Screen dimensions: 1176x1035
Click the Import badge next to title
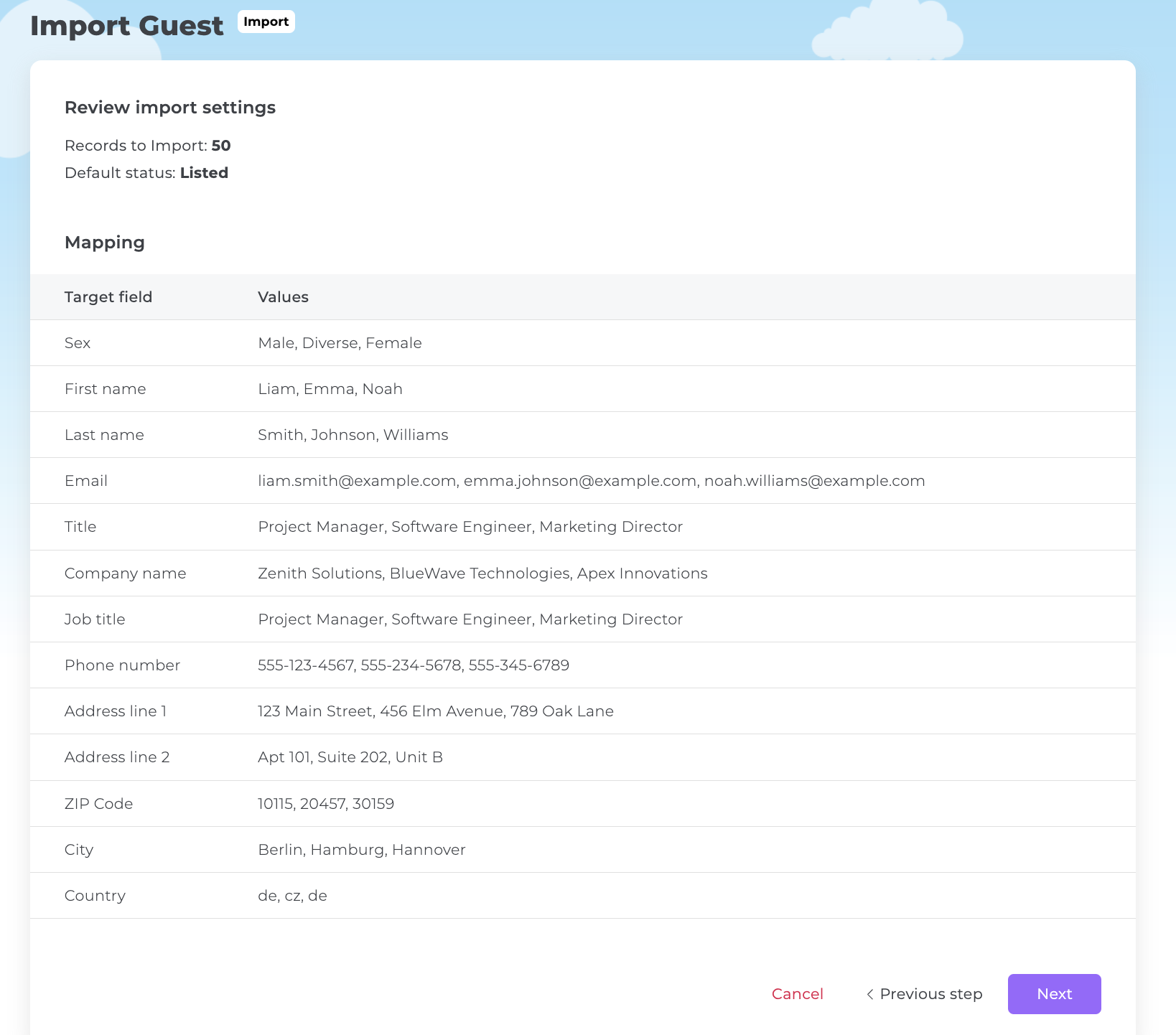[x=266, y=22]
